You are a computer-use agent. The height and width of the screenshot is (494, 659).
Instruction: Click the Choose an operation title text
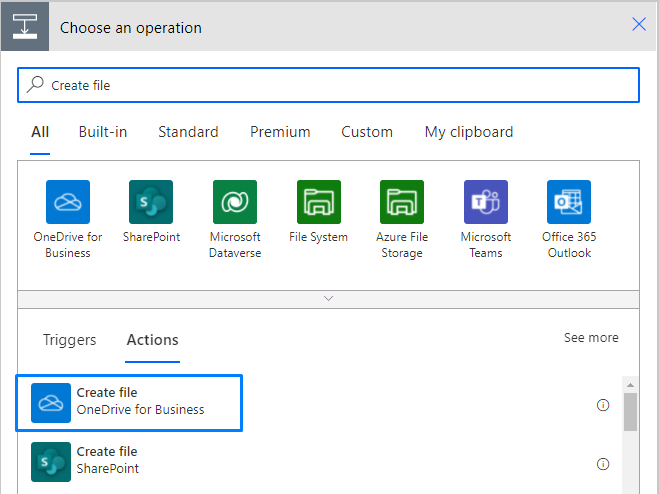click(131, 28)
